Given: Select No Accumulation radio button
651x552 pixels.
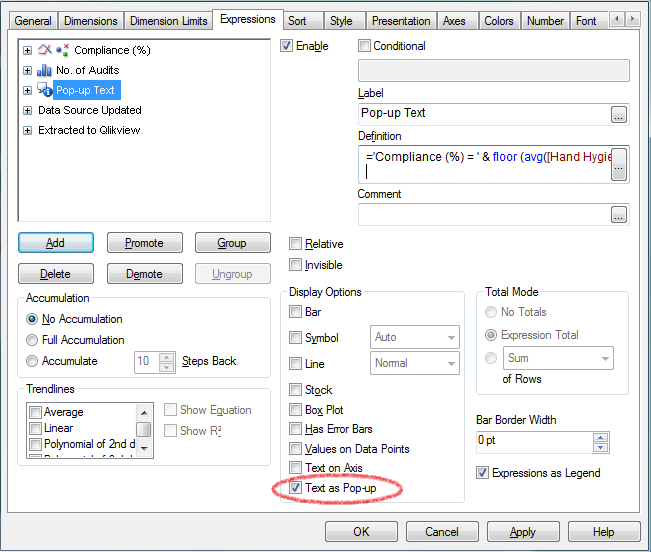Looking at the screenshot, I should click(32, 319).
